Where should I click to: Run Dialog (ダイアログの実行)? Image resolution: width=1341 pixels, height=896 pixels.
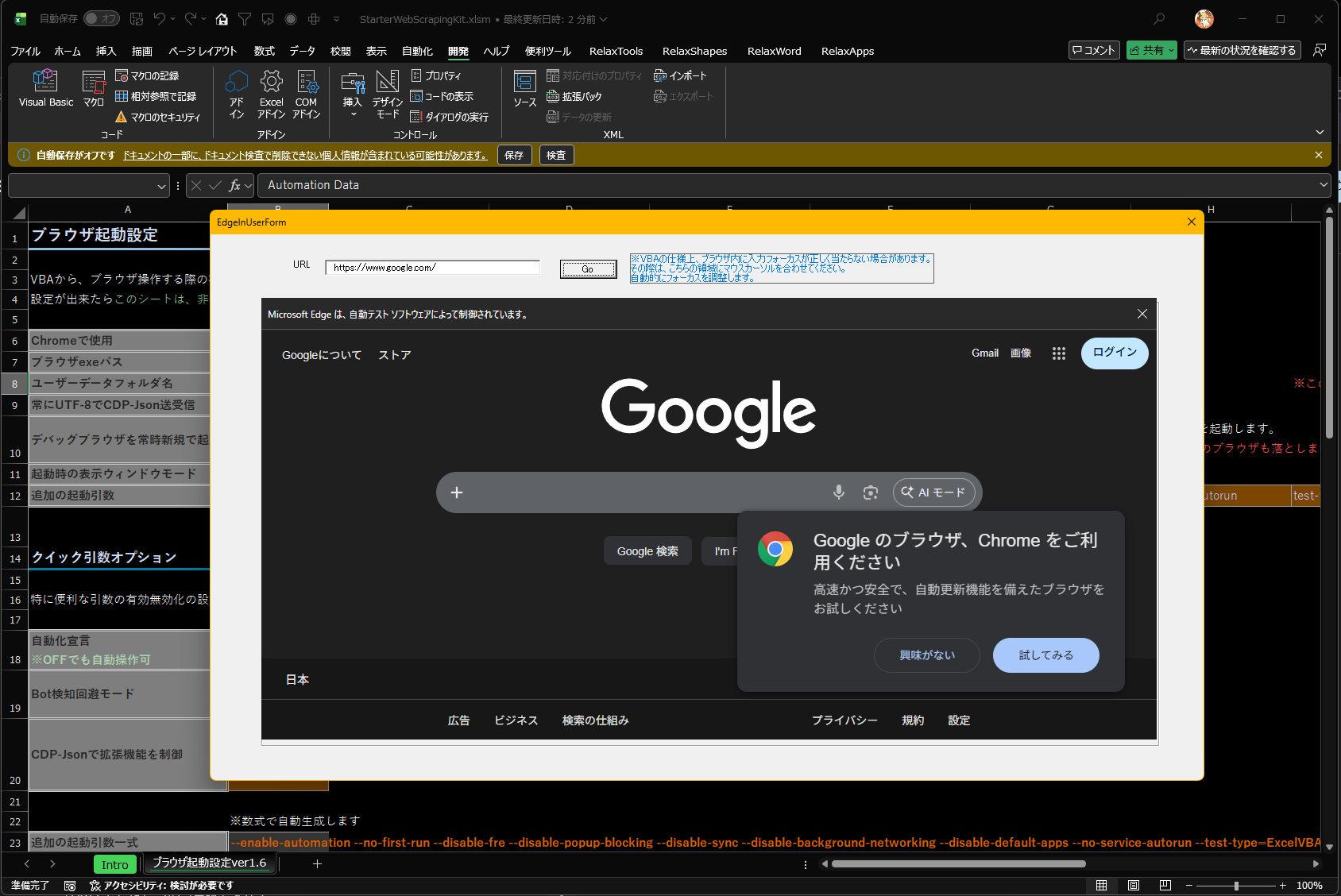[x=449, y=117]
